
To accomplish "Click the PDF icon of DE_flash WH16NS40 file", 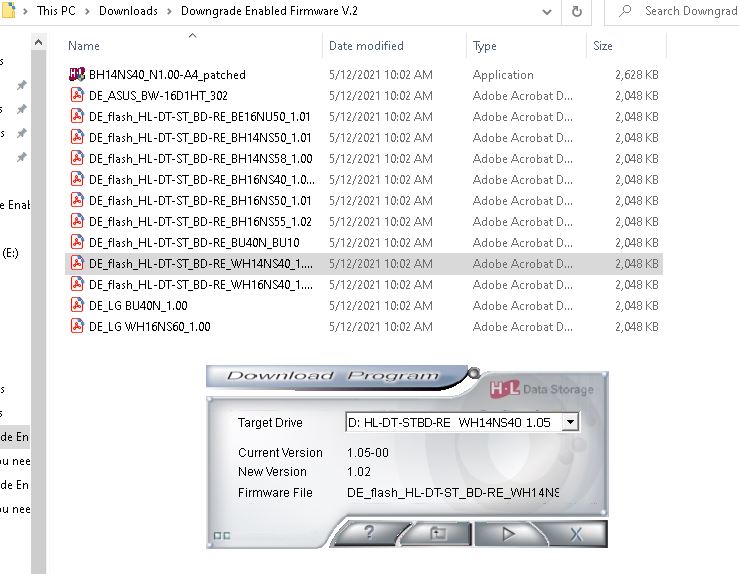I will click(x=77, y=284).
